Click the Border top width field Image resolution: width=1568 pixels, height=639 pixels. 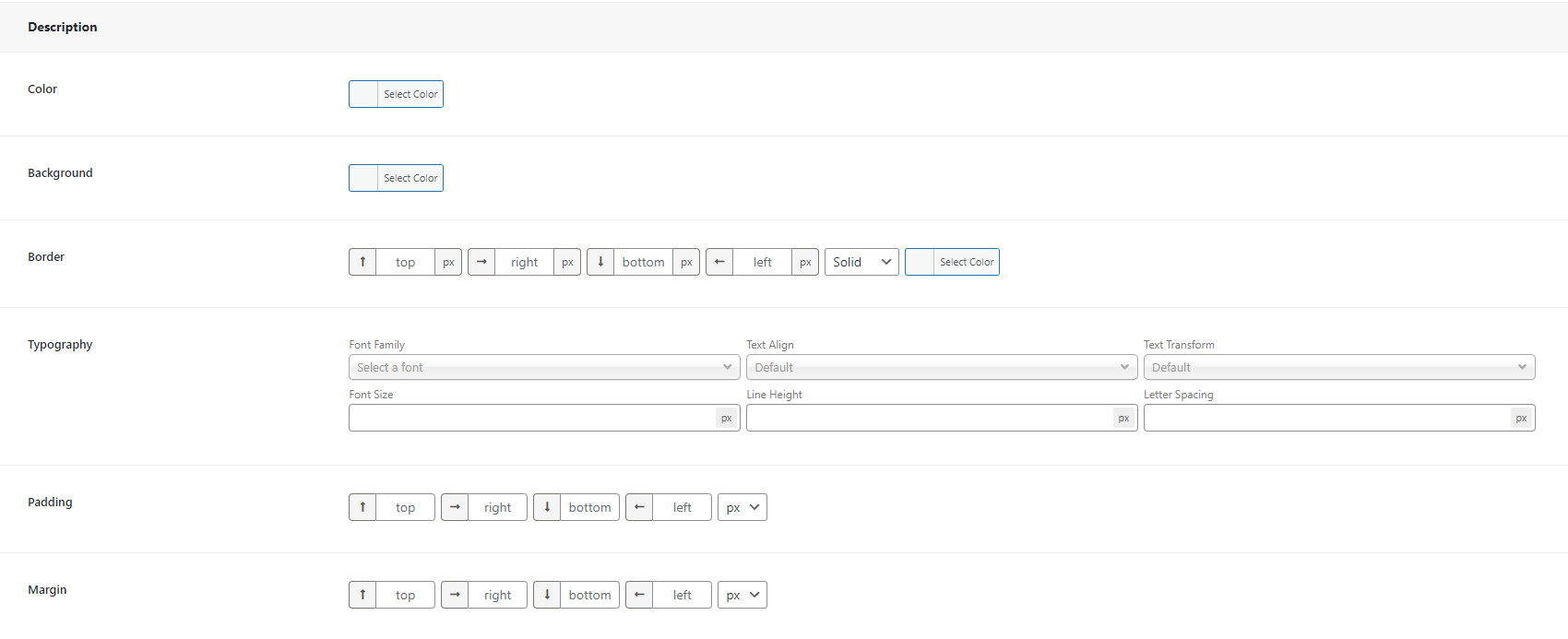(x=405, y=262)
